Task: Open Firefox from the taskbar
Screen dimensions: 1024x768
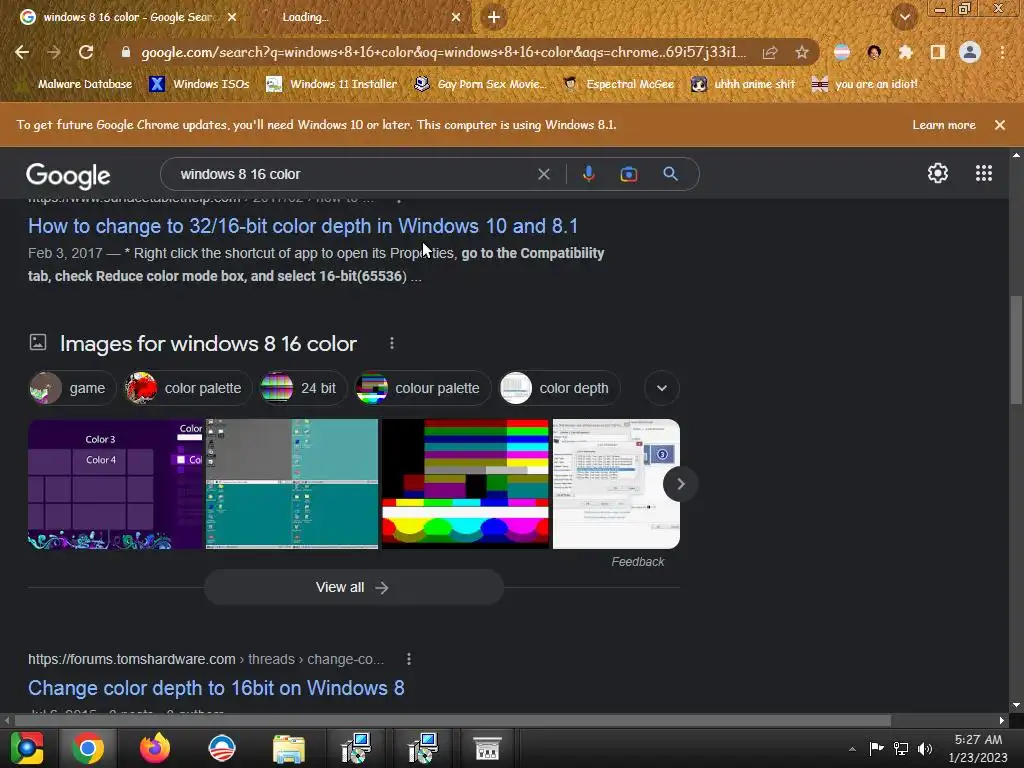Action: tap(155, 748)
